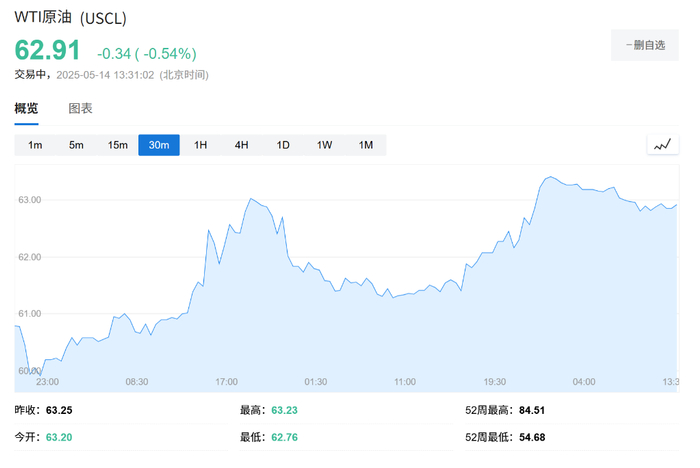Remove WTI from watchlist button

click(x=645, y=45)
